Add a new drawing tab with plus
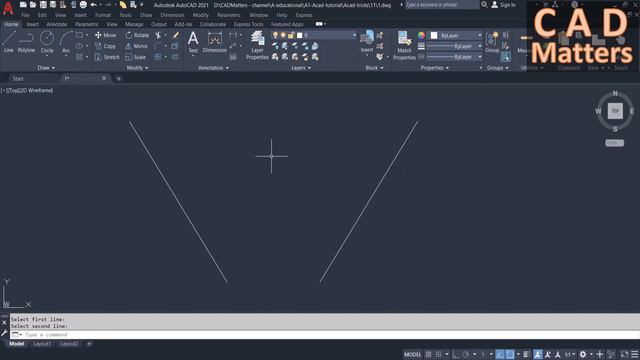The height and width of the screenshot is (360, 640). tap(119, 78)
